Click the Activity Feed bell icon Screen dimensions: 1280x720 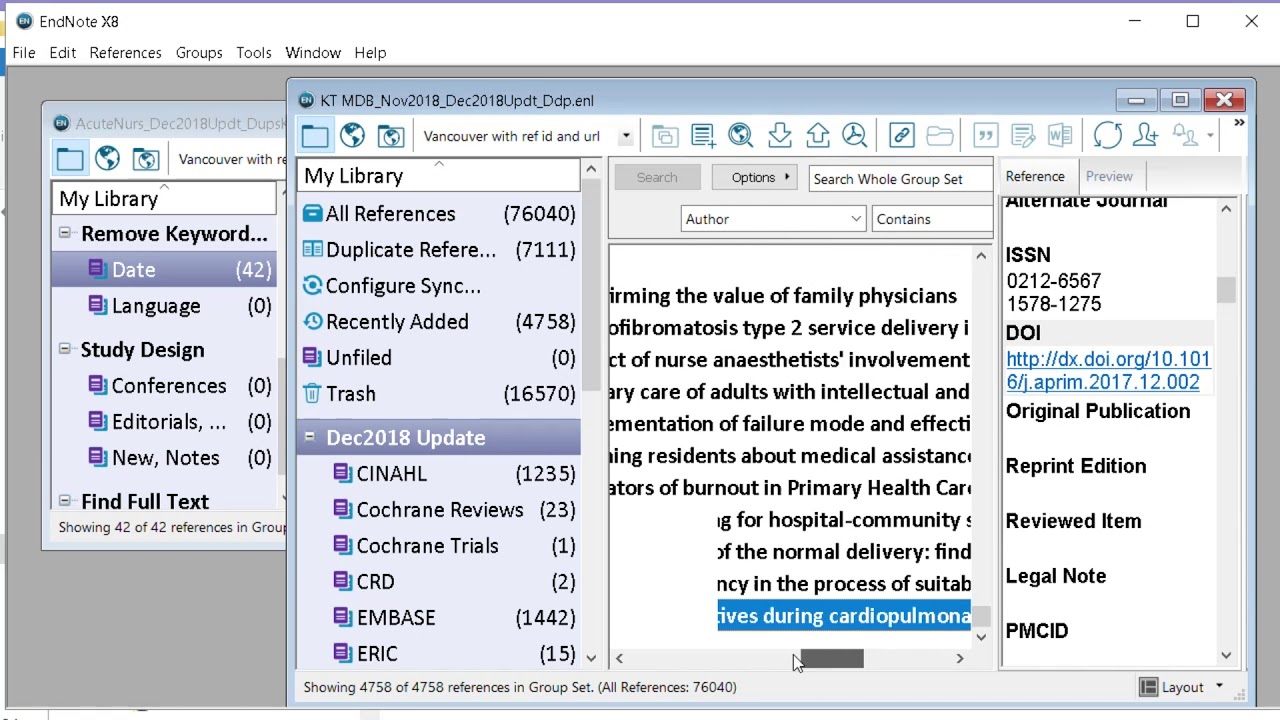tap(1185, 136)
